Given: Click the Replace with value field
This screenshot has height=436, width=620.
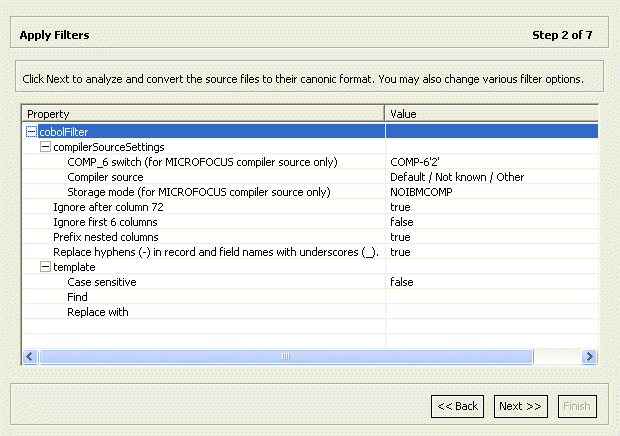Looking at the screenshot, I should (x=490, y=312).
